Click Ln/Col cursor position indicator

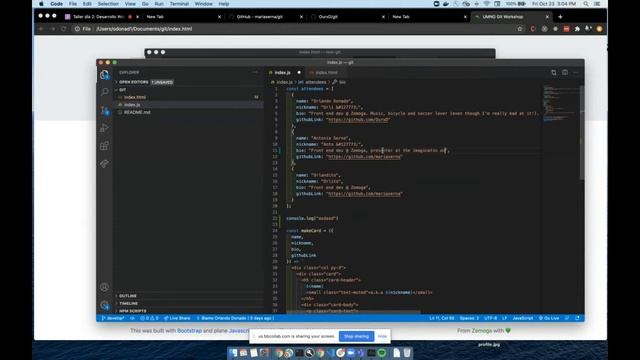pyautogui.click(x=442, y=318)
